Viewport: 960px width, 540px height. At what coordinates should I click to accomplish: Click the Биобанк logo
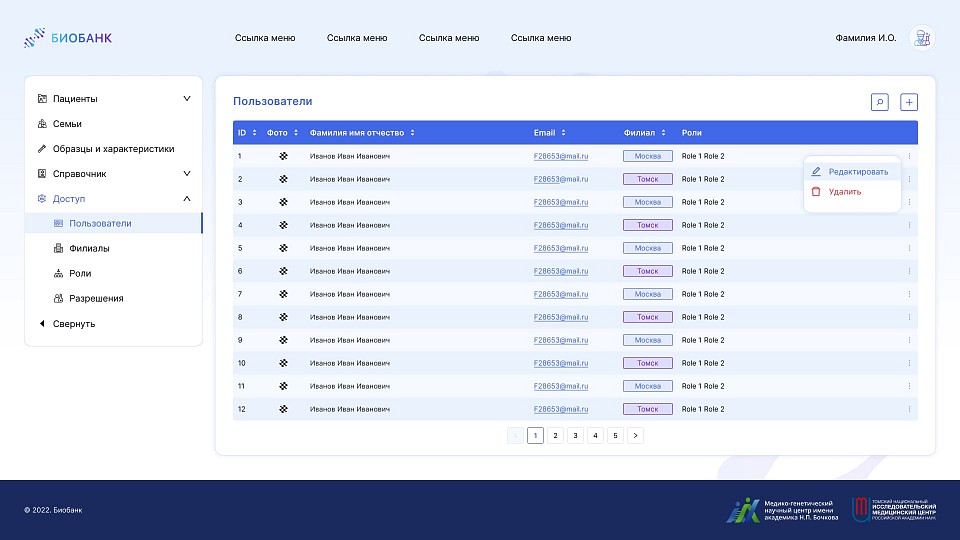[x=68, y=38]
